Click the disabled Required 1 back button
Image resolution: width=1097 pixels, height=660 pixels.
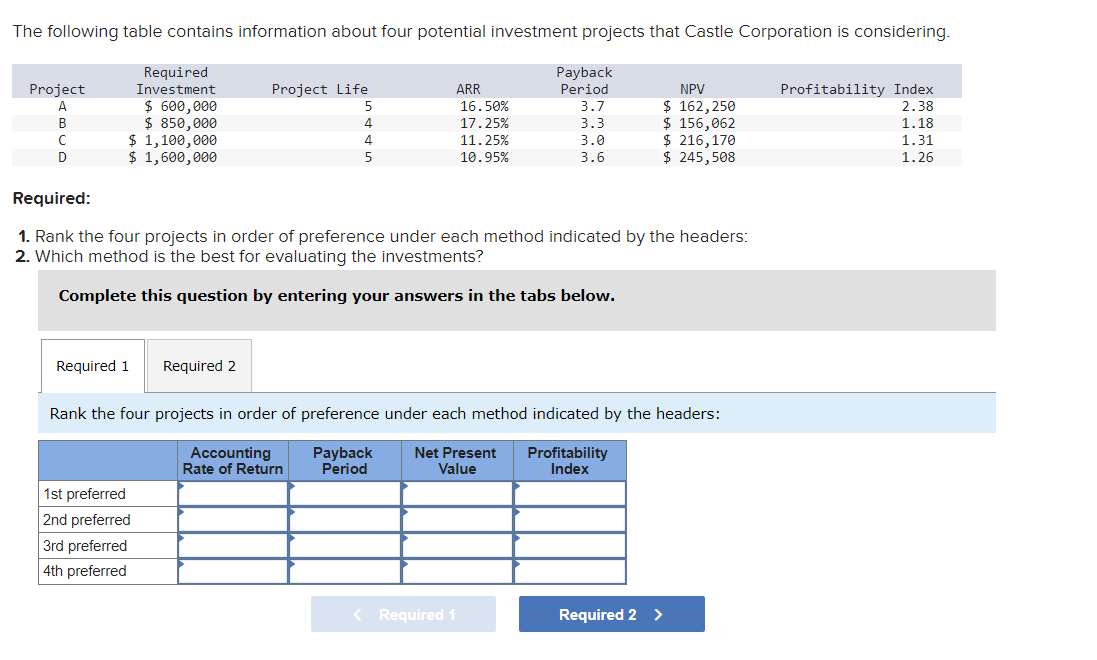point(403,614)
